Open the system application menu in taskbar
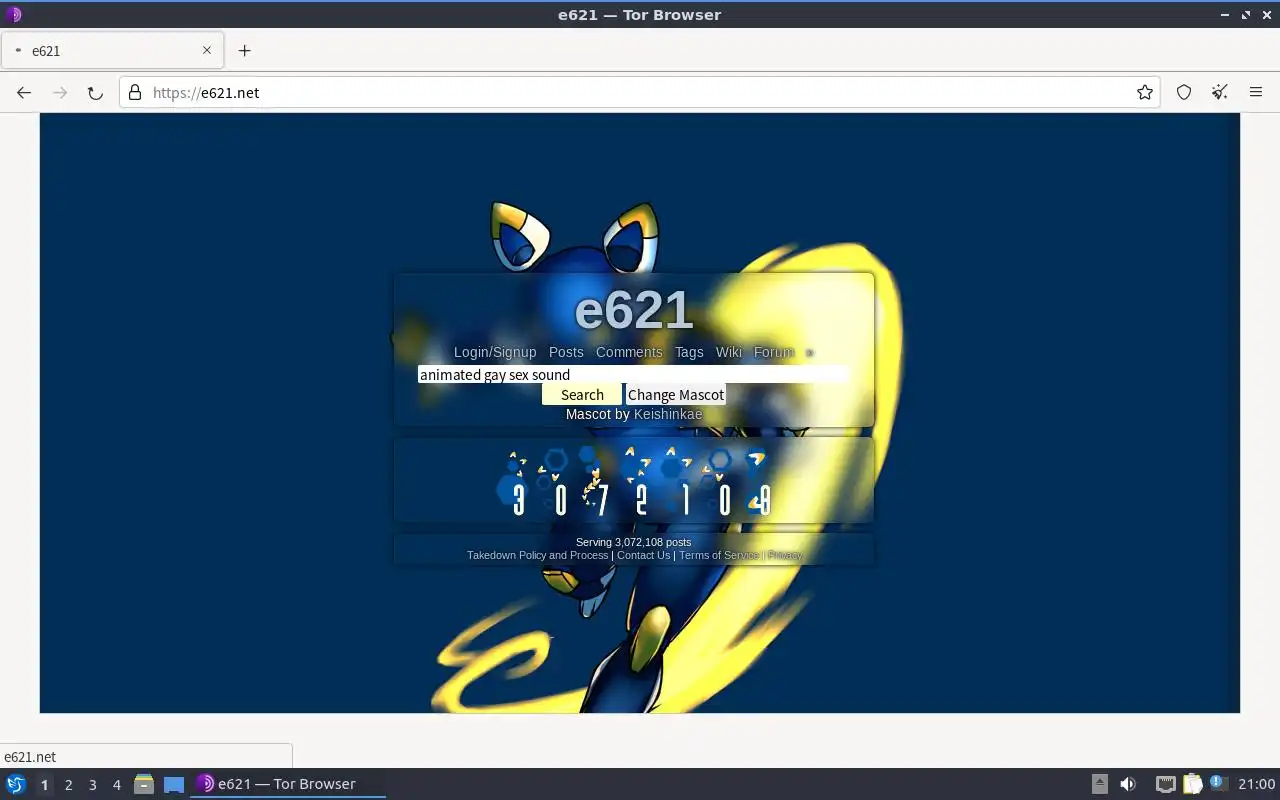Viewport: 1280px width, 800px height. pyautogui.click(x=15, y=784)
